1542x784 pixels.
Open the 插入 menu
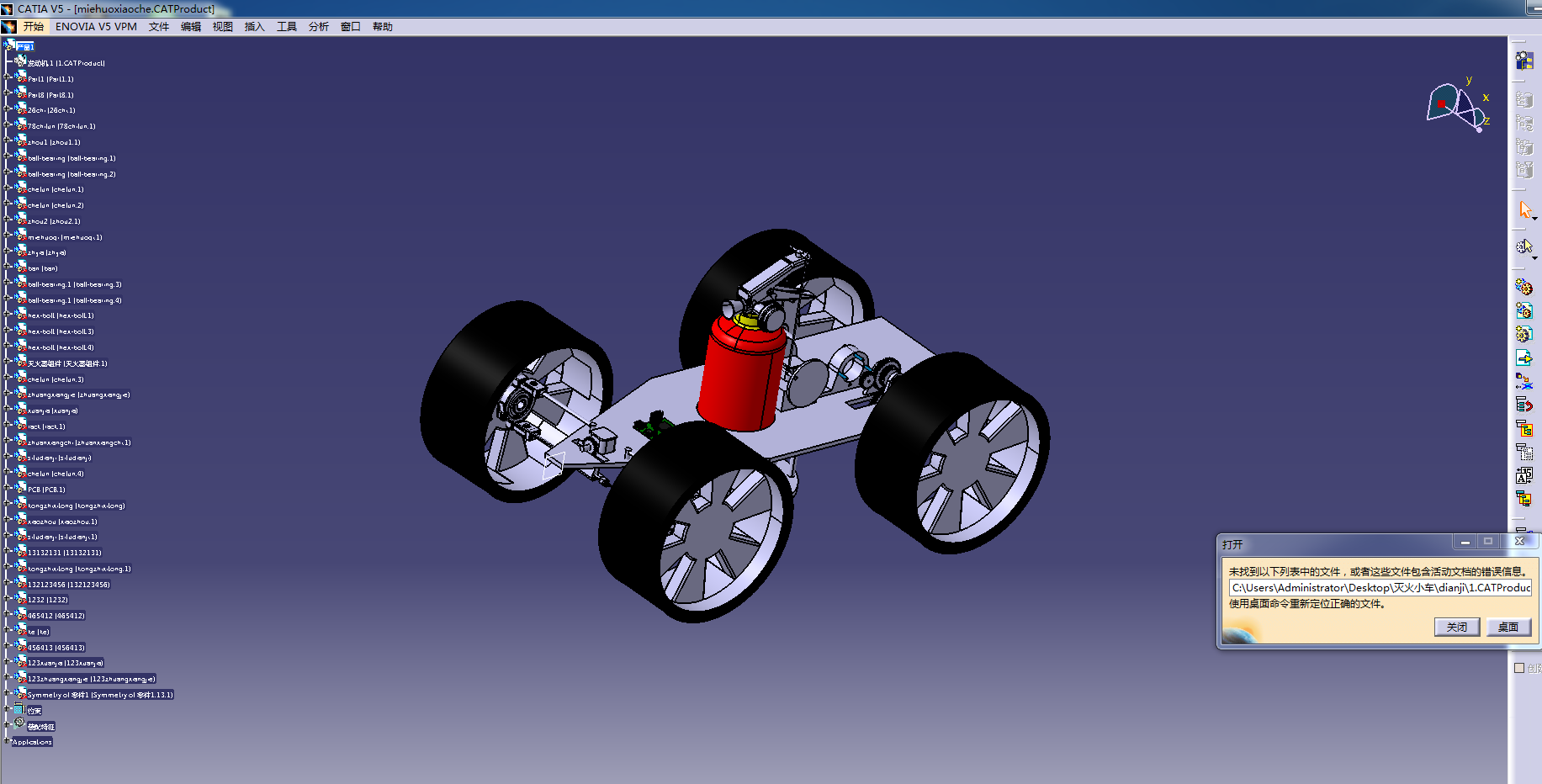point(255,27)
